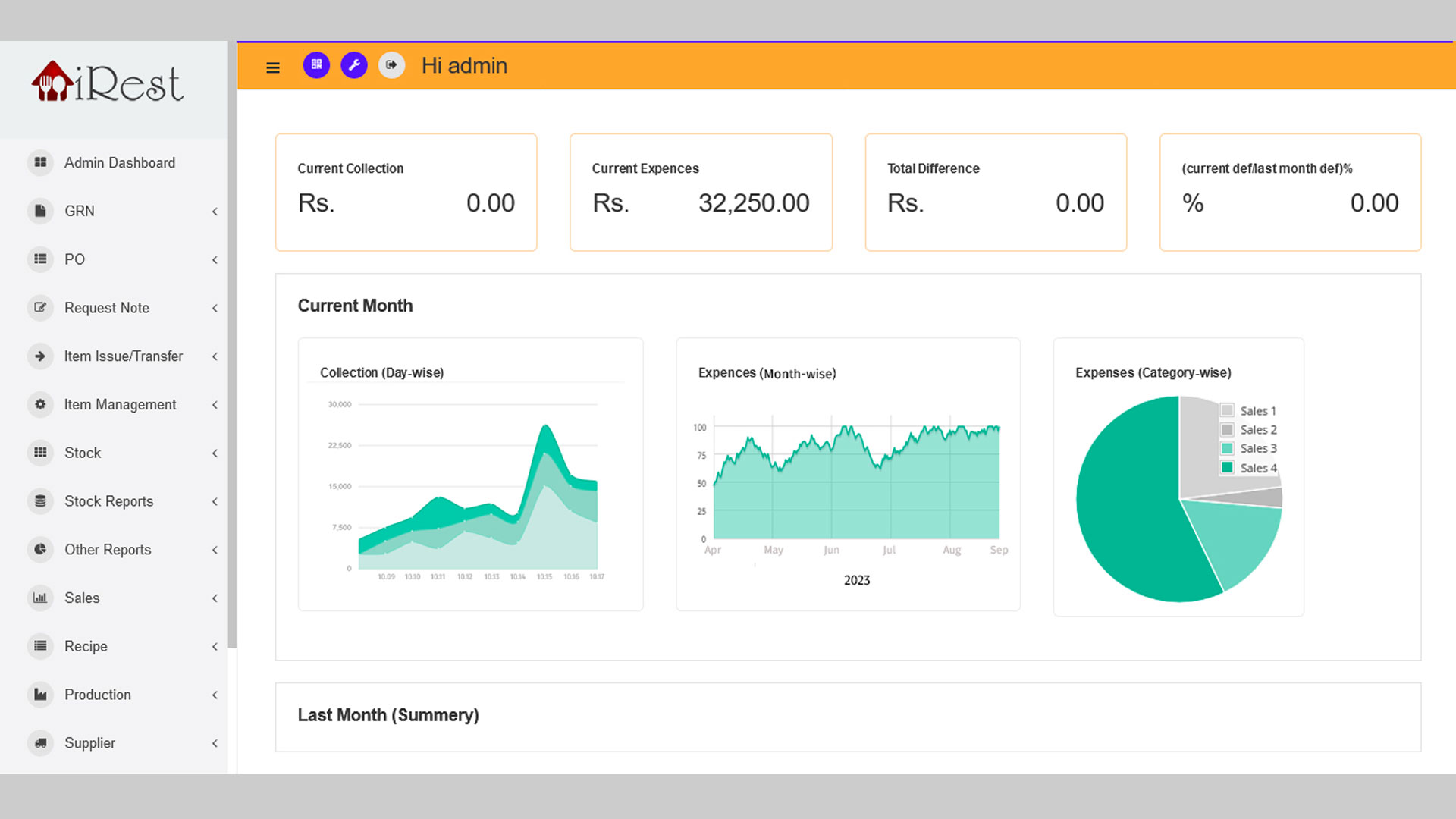Click the Current Collection card
Image resolution: width=1456 pixels, height=819 pixels.
[406, 193]
